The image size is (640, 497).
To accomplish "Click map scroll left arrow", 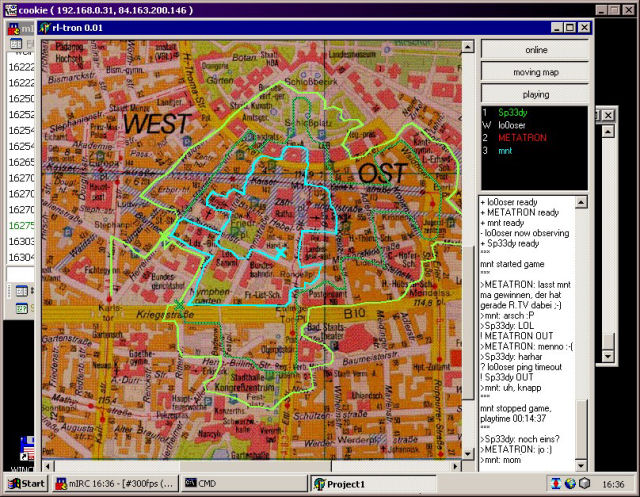I will pos(48,466).
